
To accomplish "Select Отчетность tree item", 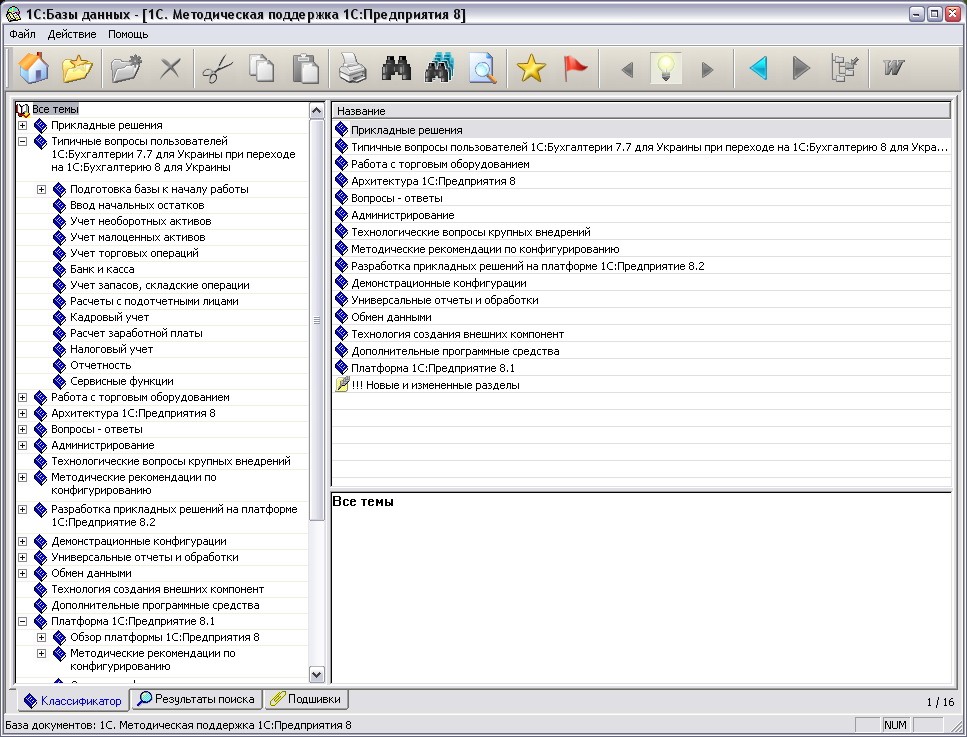I will pos(101,366).
